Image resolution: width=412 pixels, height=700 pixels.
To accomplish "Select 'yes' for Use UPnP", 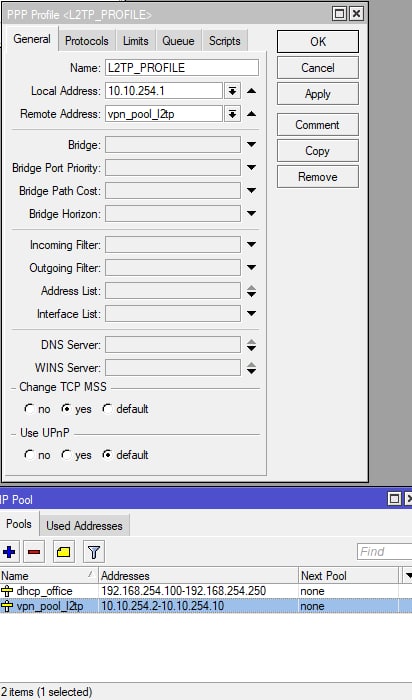I will coord(66,455).
